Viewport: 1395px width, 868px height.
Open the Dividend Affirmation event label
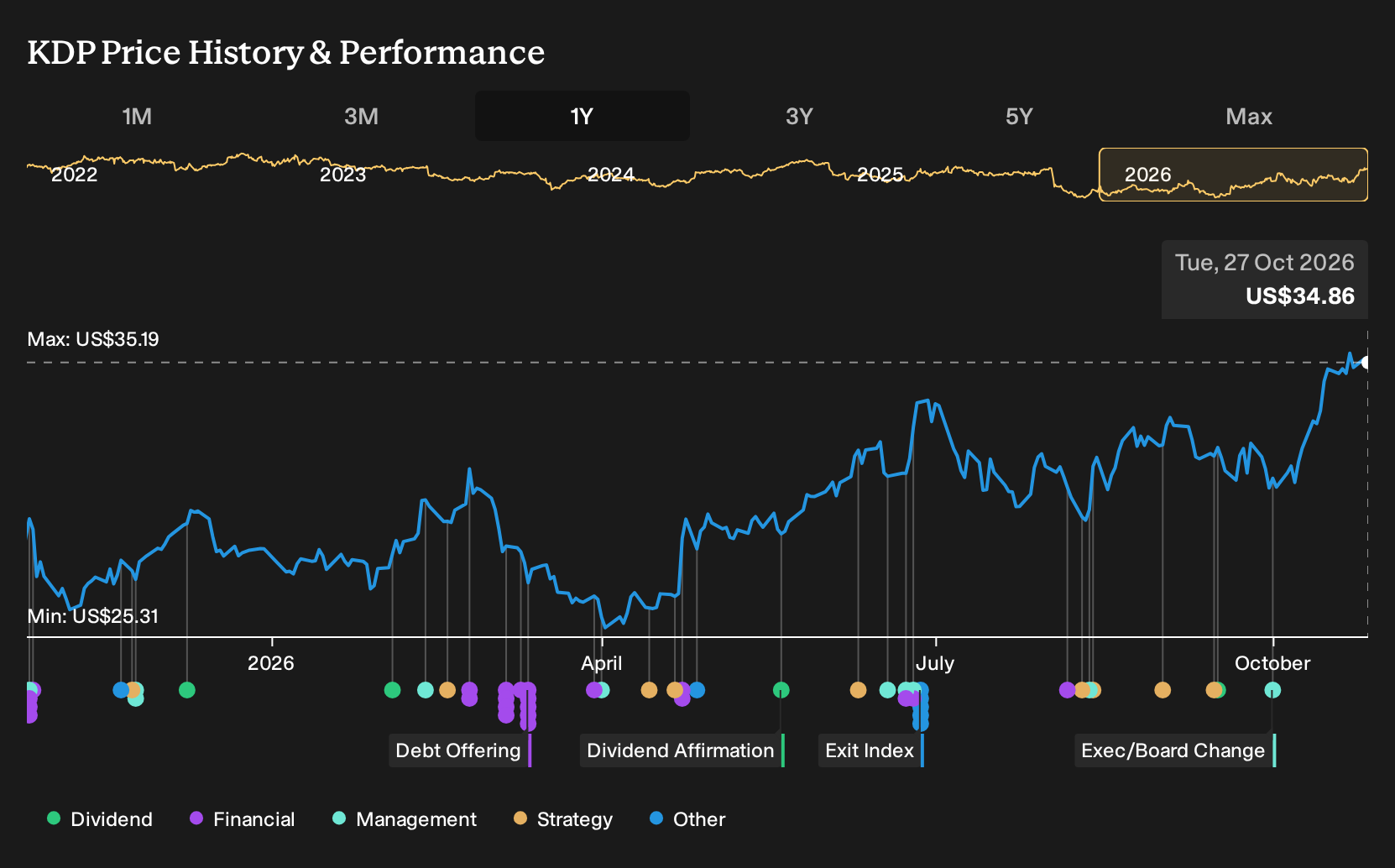(682, 750)
